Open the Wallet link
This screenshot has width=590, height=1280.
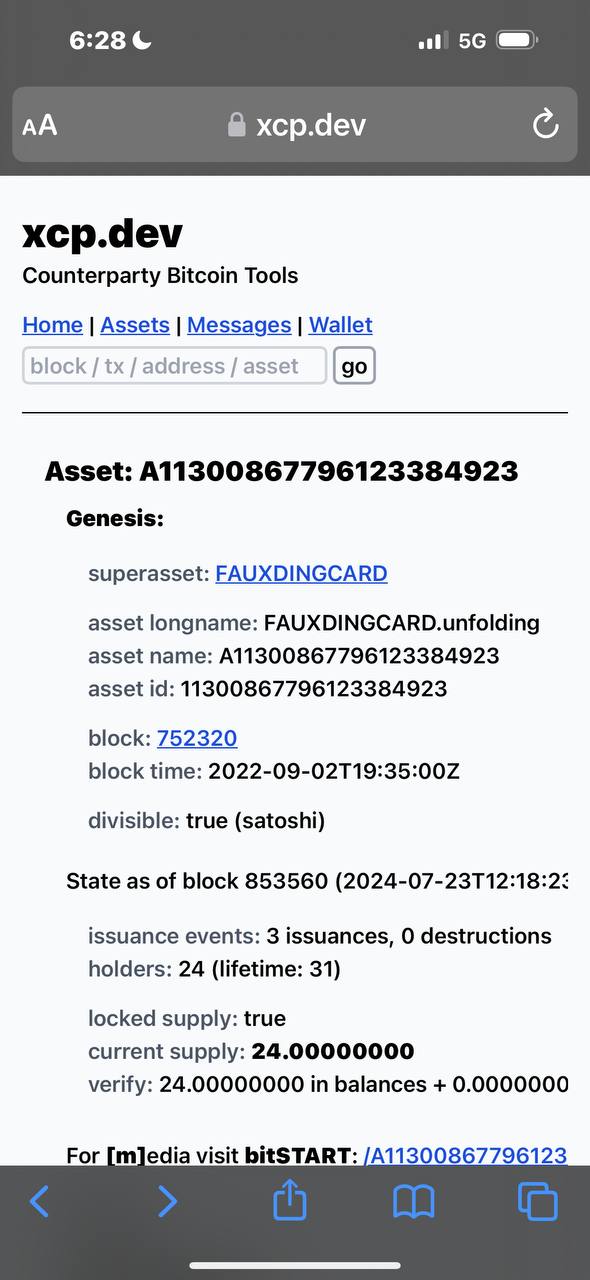[341, 325]
